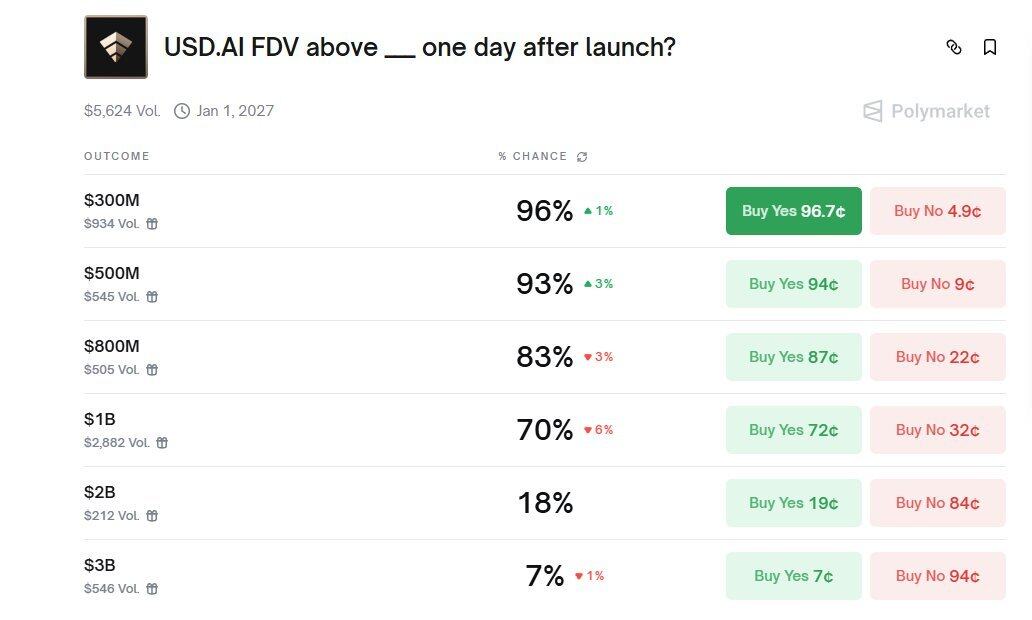Image resolution: width=1032 pixels, height=620 pixels.
Task: Open the $2B outcome row label
Action: point(100,492)
